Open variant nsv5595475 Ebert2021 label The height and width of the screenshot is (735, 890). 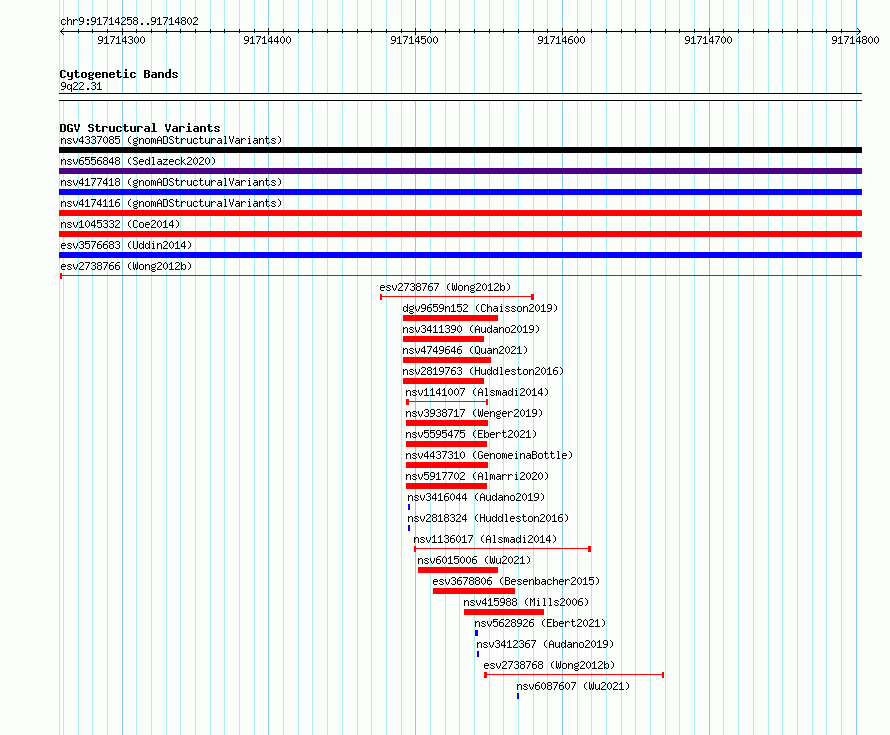click(x=471, y=434)
